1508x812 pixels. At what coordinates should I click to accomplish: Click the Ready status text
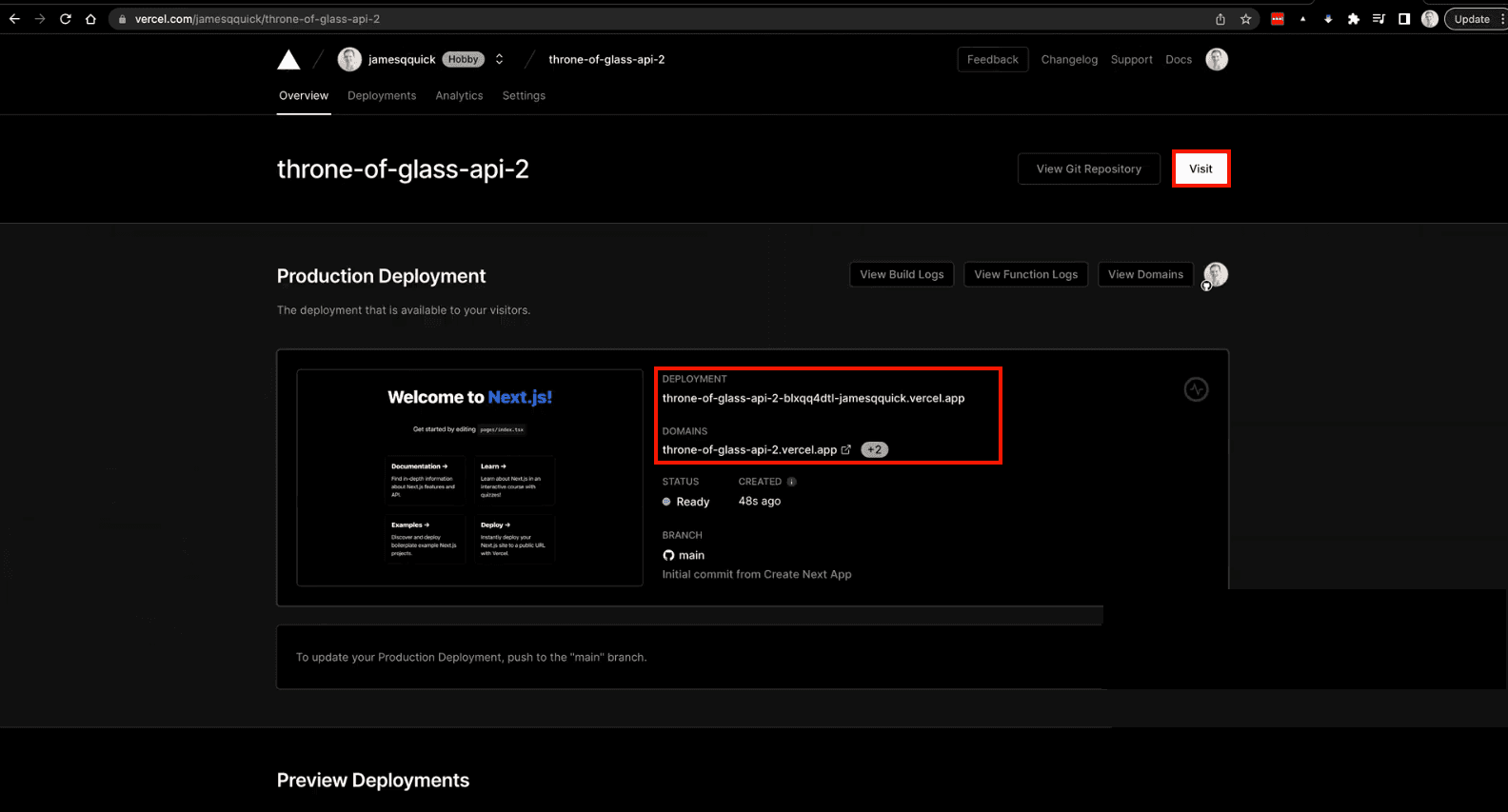coord(692,502)
